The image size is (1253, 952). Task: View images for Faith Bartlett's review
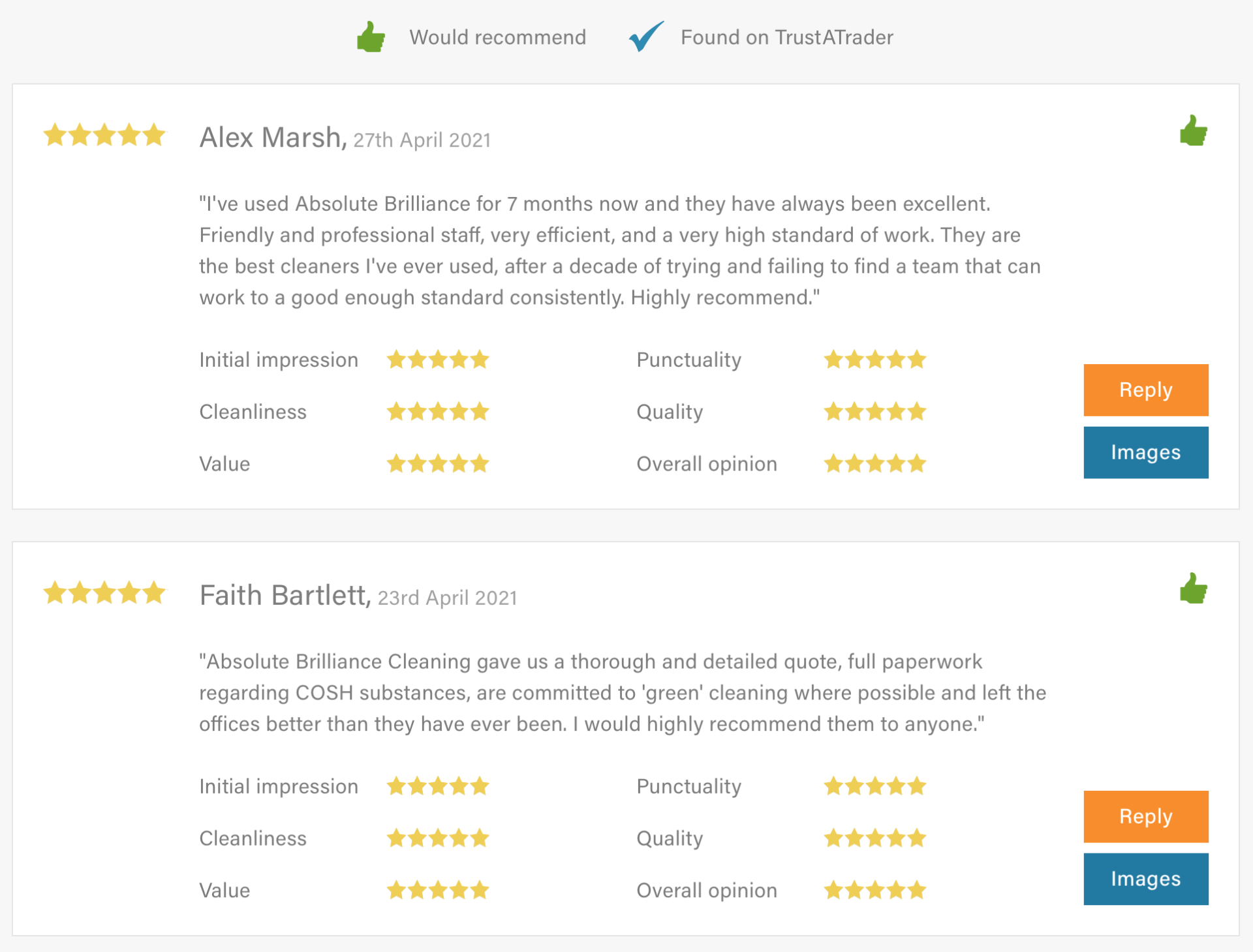coord(1145,880)
